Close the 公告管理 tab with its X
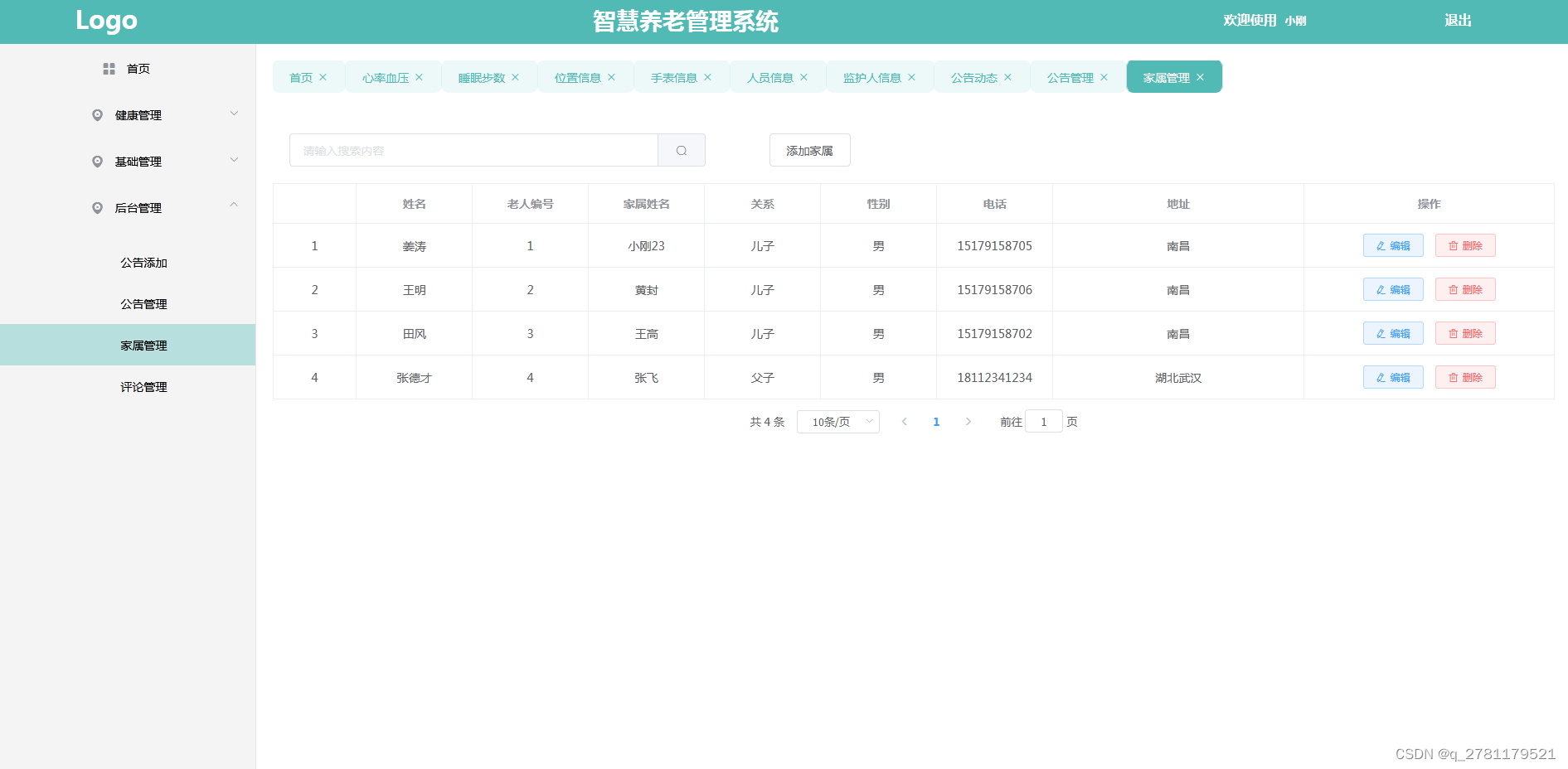Viewport: 1568px width, 769px height. coord(1104,77)
